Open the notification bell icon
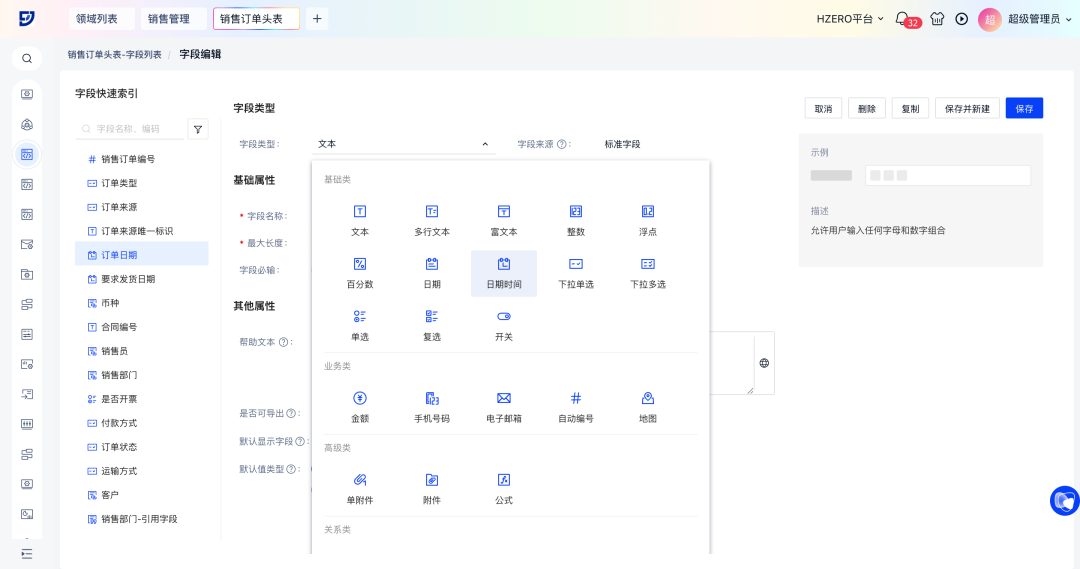The height and width of the screenshot is (569, 1080). [902, 18]
